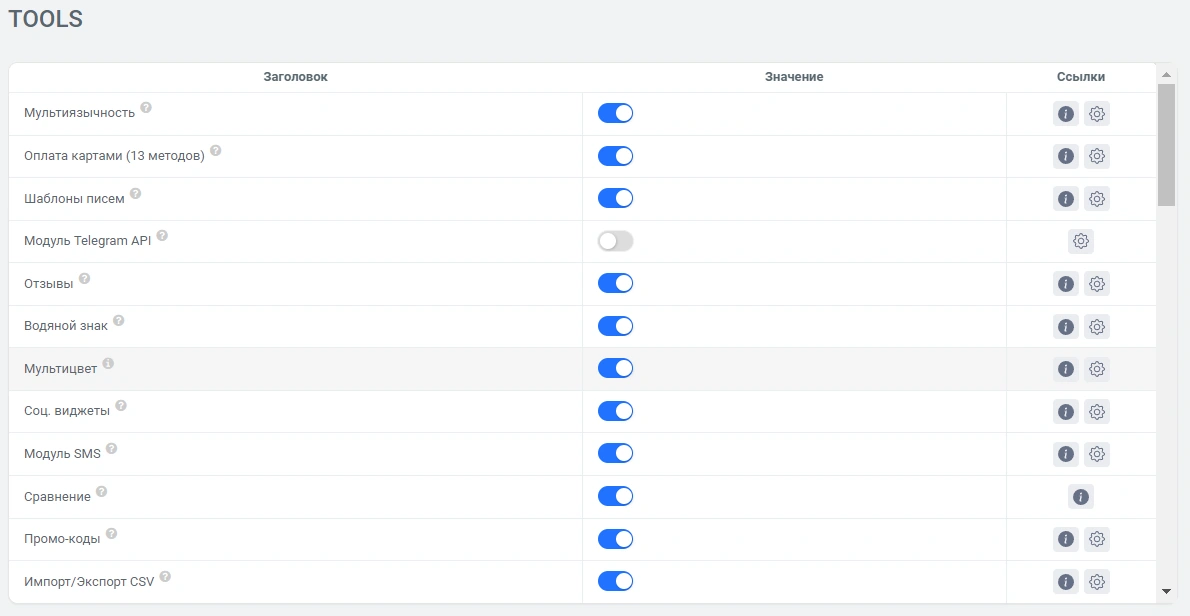Open settings gear for Модуль Telegram API

pos(1081,241)
